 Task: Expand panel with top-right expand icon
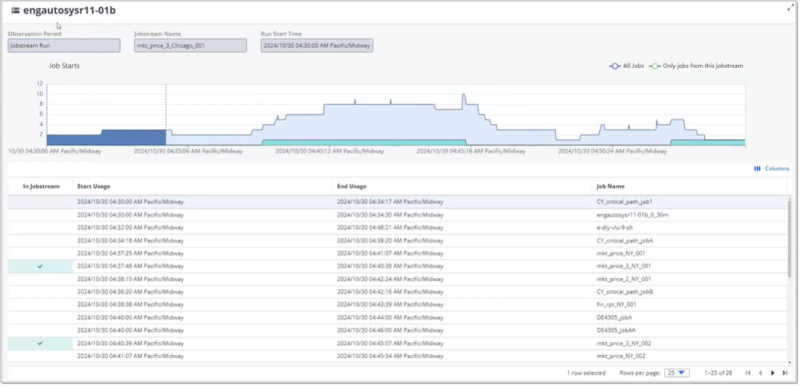tap(790, 8)
